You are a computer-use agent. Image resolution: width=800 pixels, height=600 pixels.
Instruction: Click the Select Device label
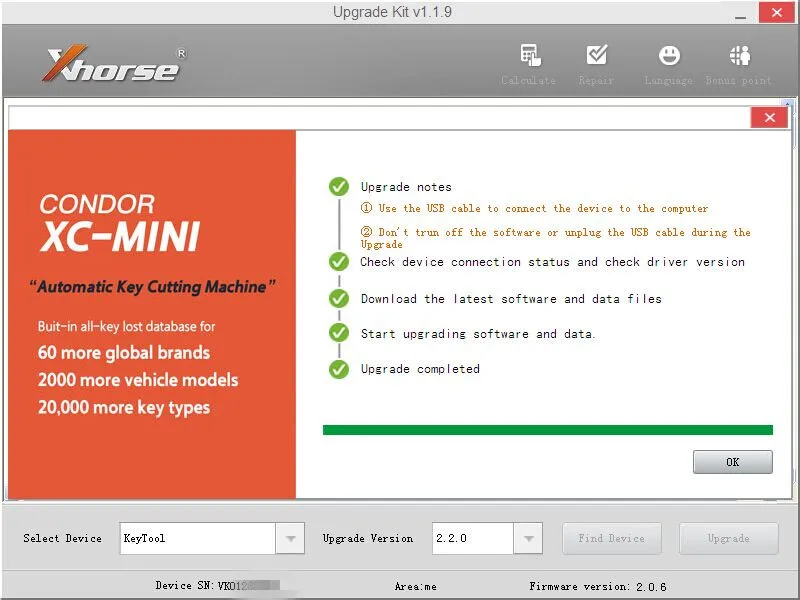[62, 538]
